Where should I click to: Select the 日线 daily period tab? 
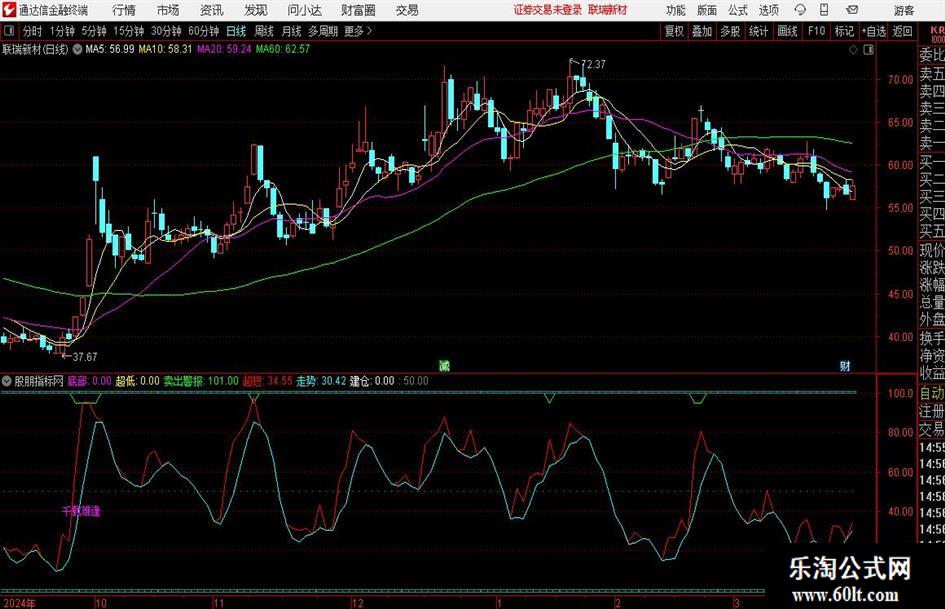pyautogui.click(x=236, y=31)
